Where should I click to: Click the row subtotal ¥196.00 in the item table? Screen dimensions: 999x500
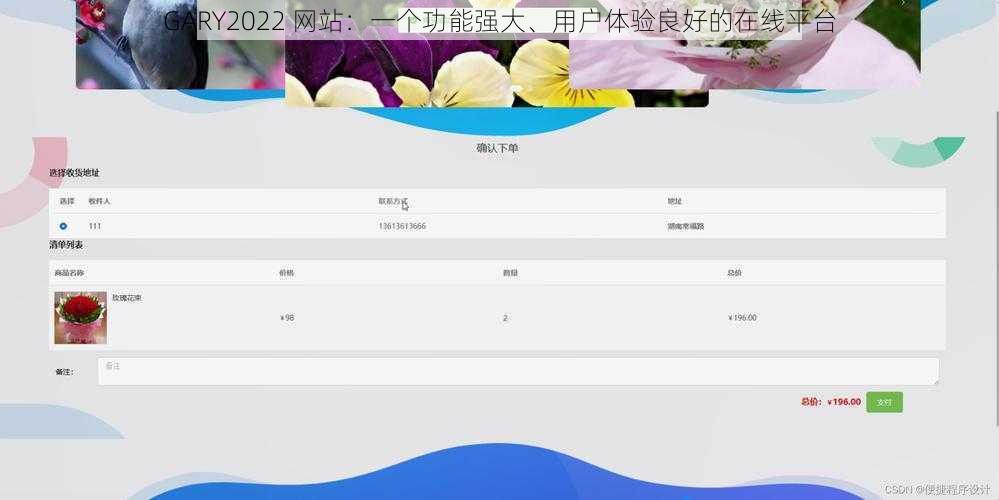(742, 318)
